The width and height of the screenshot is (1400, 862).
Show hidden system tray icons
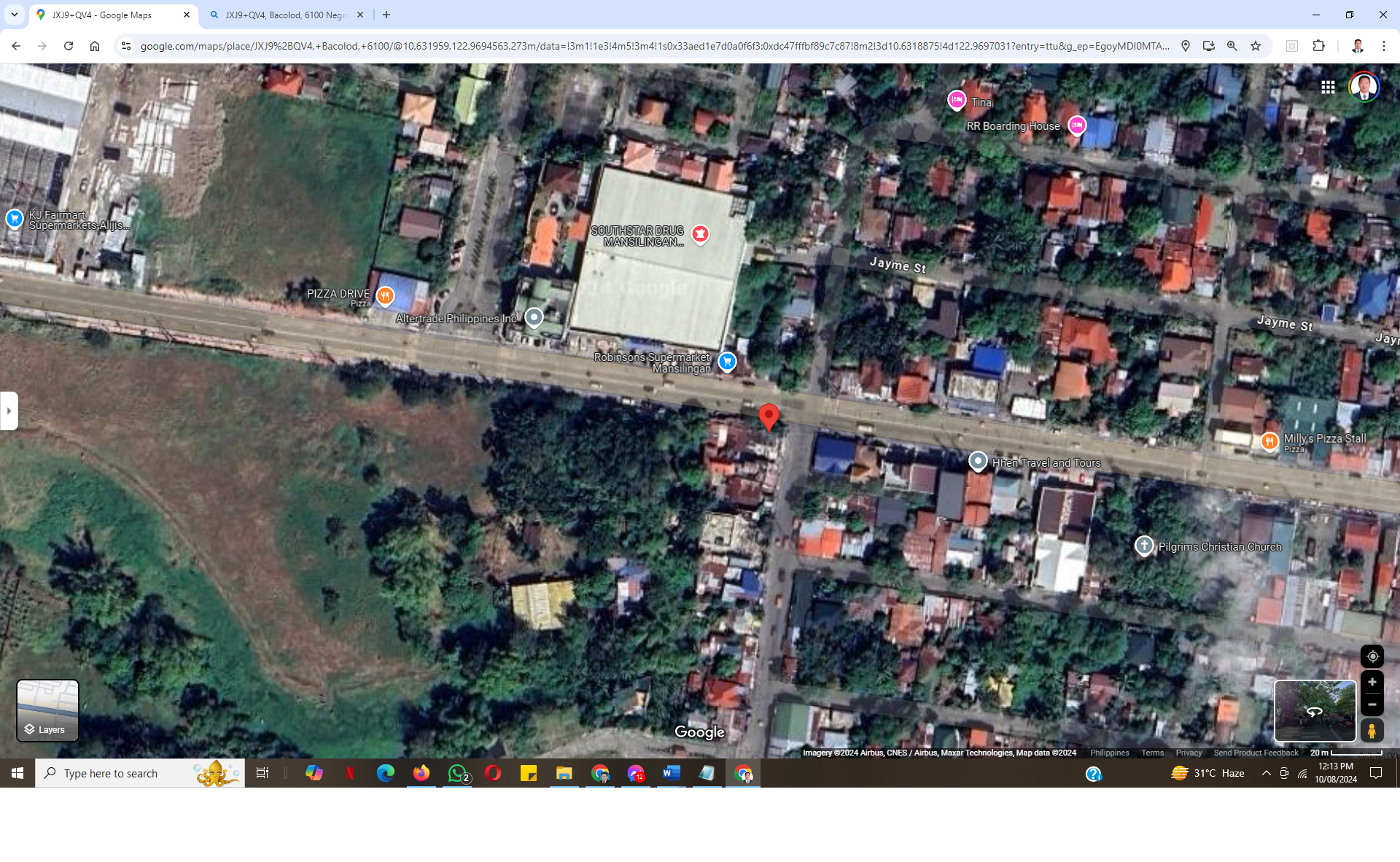1266,773
